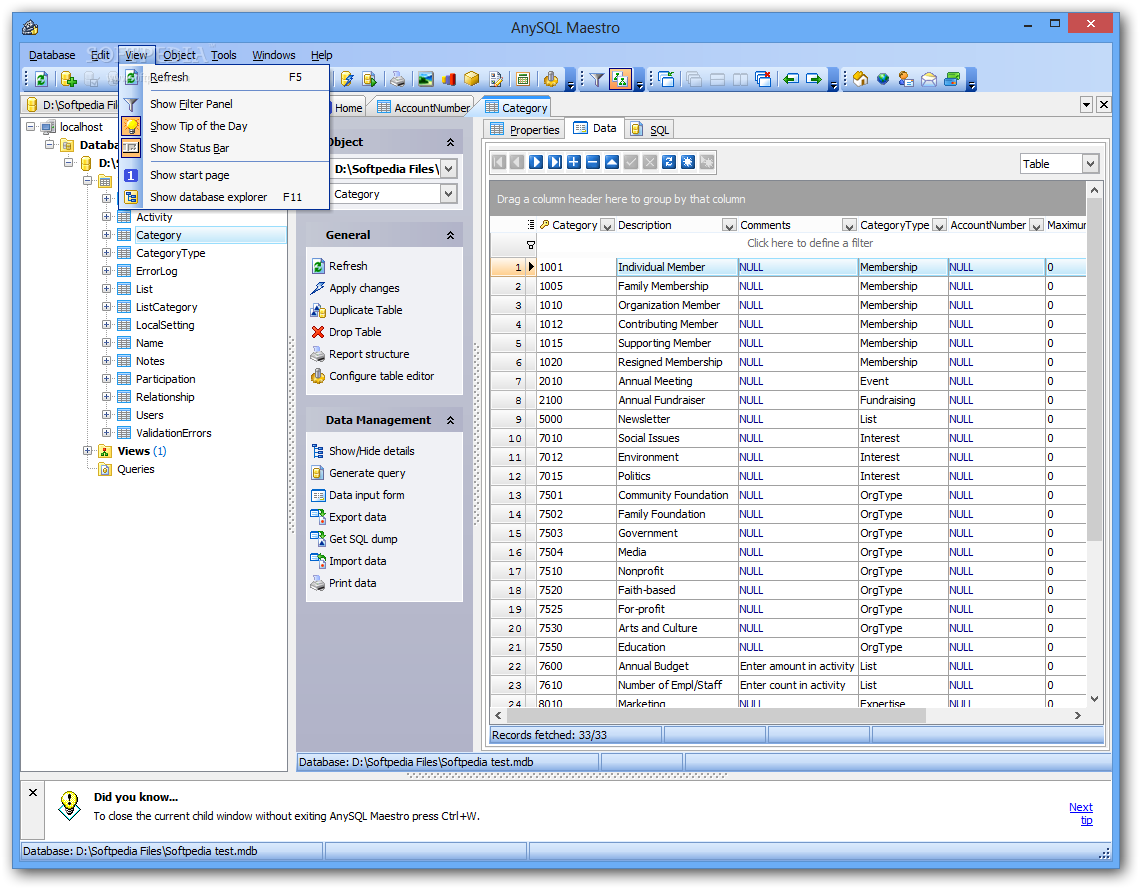Screen dimensions: 1140x889
Task: Click the close all windows toolbar icon
Action: point(763,79)
